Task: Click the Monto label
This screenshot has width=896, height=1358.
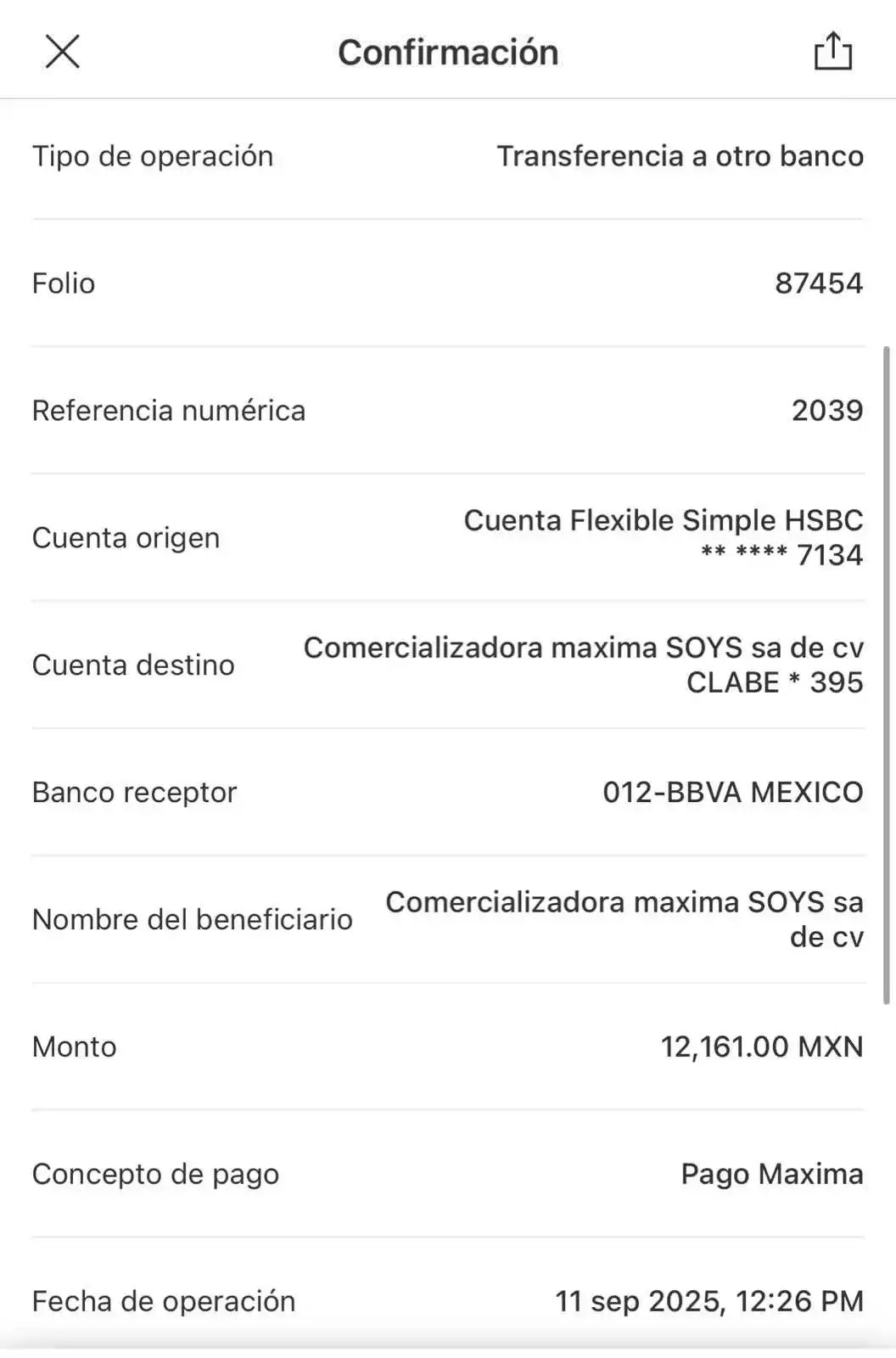Action: tap(74, 1047)
